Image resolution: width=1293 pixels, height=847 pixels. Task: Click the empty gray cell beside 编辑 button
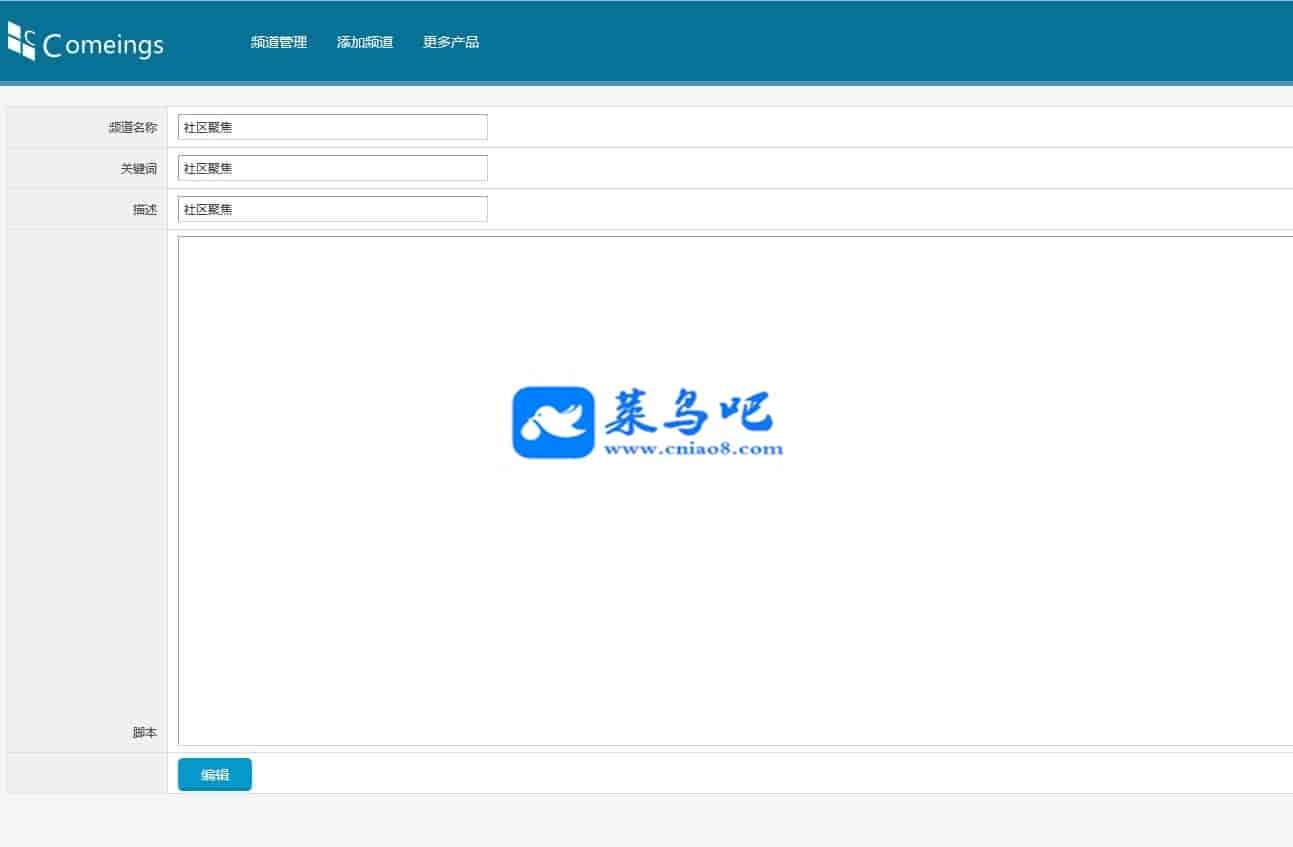(x=87, y=774)
